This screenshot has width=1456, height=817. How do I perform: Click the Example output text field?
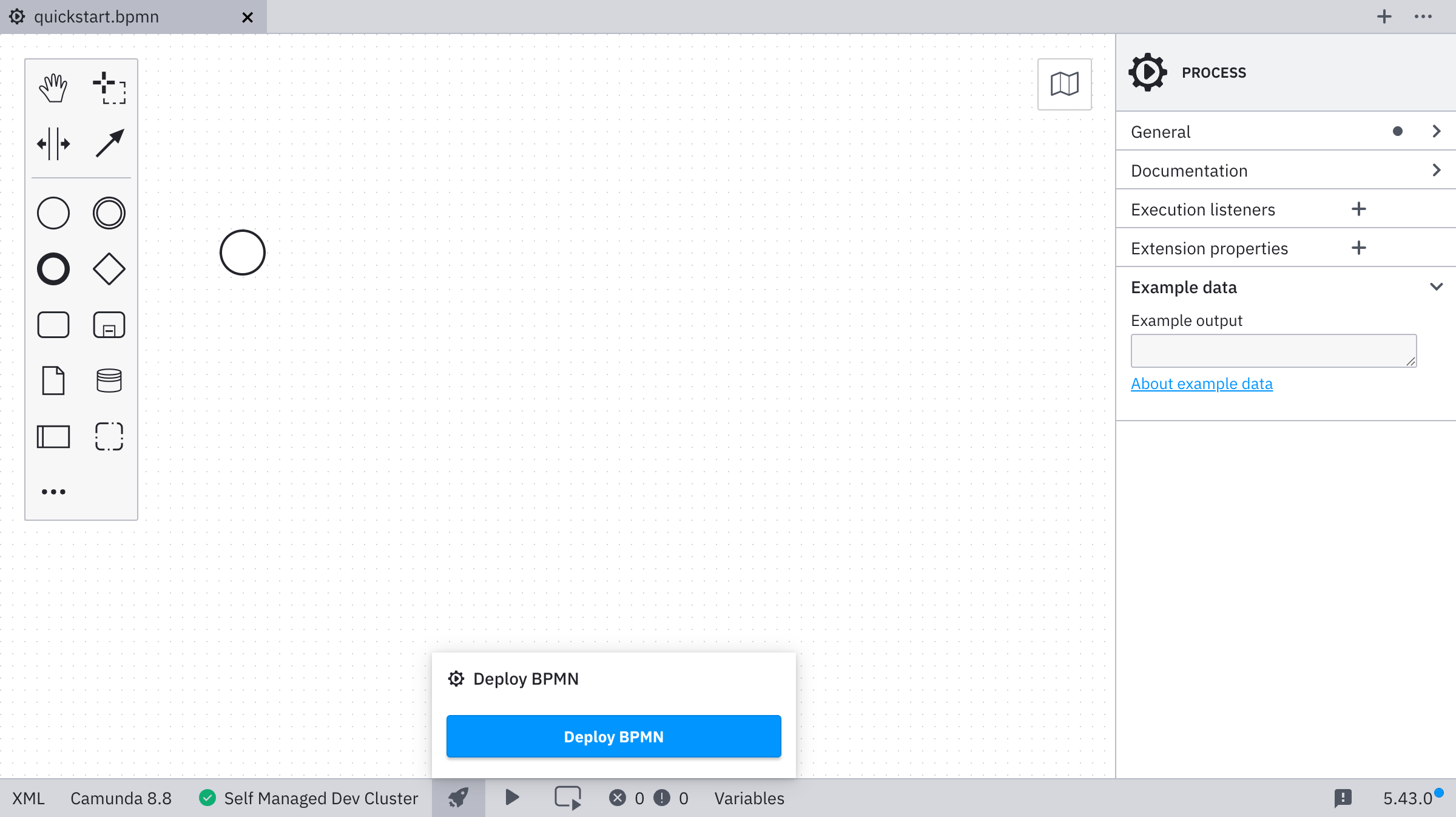[x=1273, y=351]
